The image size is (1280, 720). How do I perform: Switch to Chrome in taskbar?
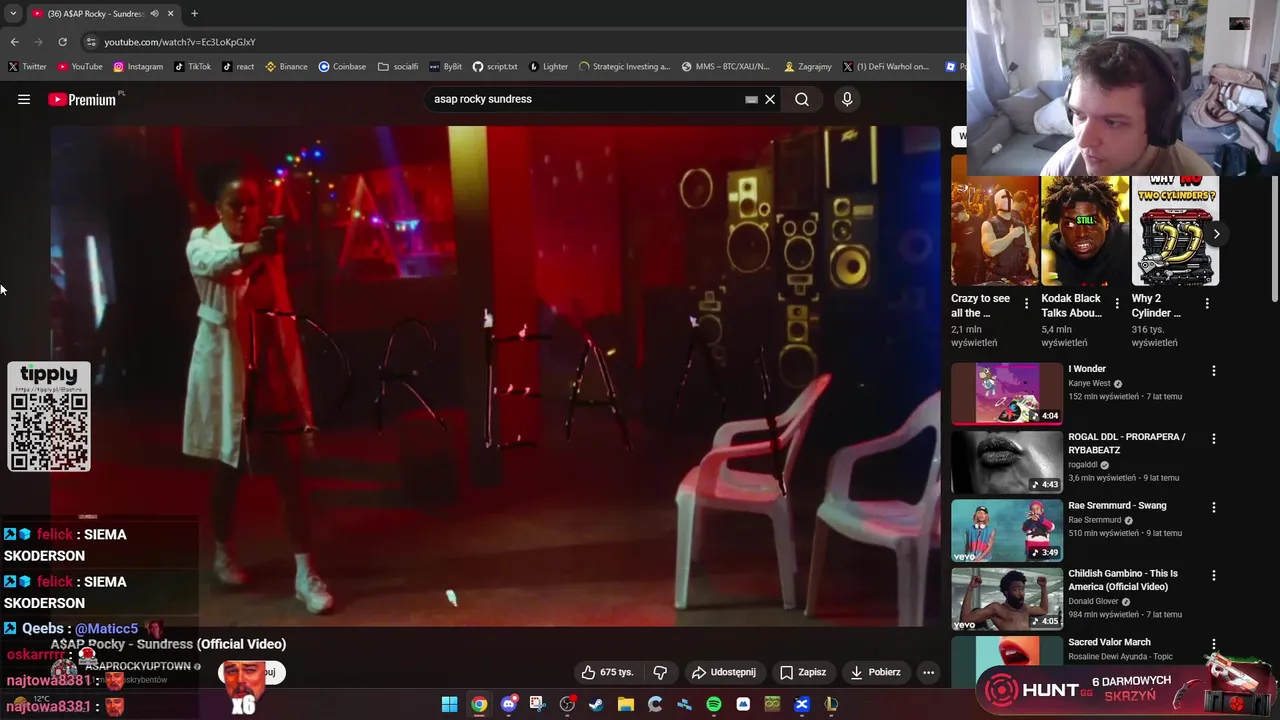pyautogui.click(x=479, y=705)
